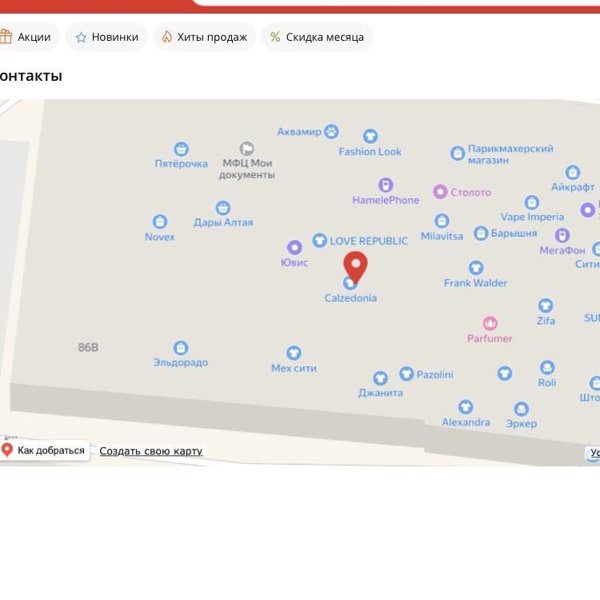Screen dimensions: 600x600
Task: Click the flame icon on the Хиты продаж chip
Action: (167, 37)
